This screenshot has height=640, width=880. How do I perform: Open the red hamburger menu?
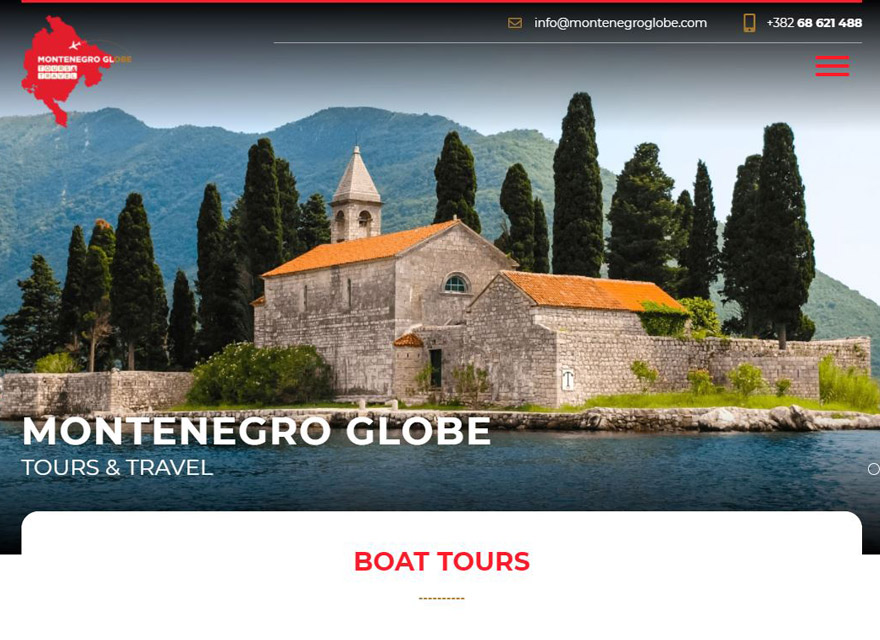832,66
